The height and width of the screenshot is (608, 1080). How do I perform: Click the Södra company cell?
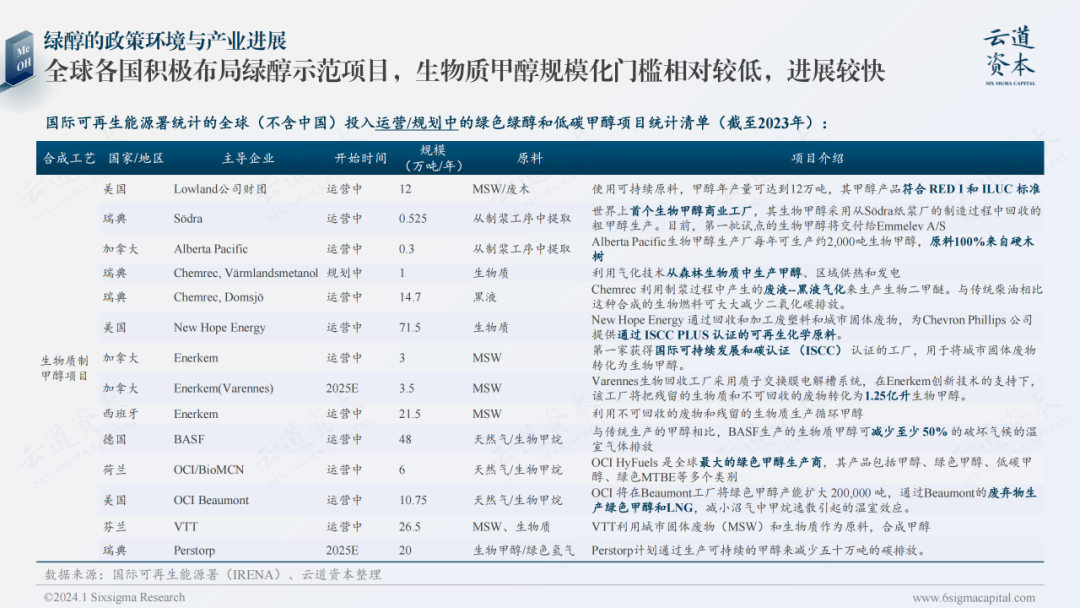(188, 218)
